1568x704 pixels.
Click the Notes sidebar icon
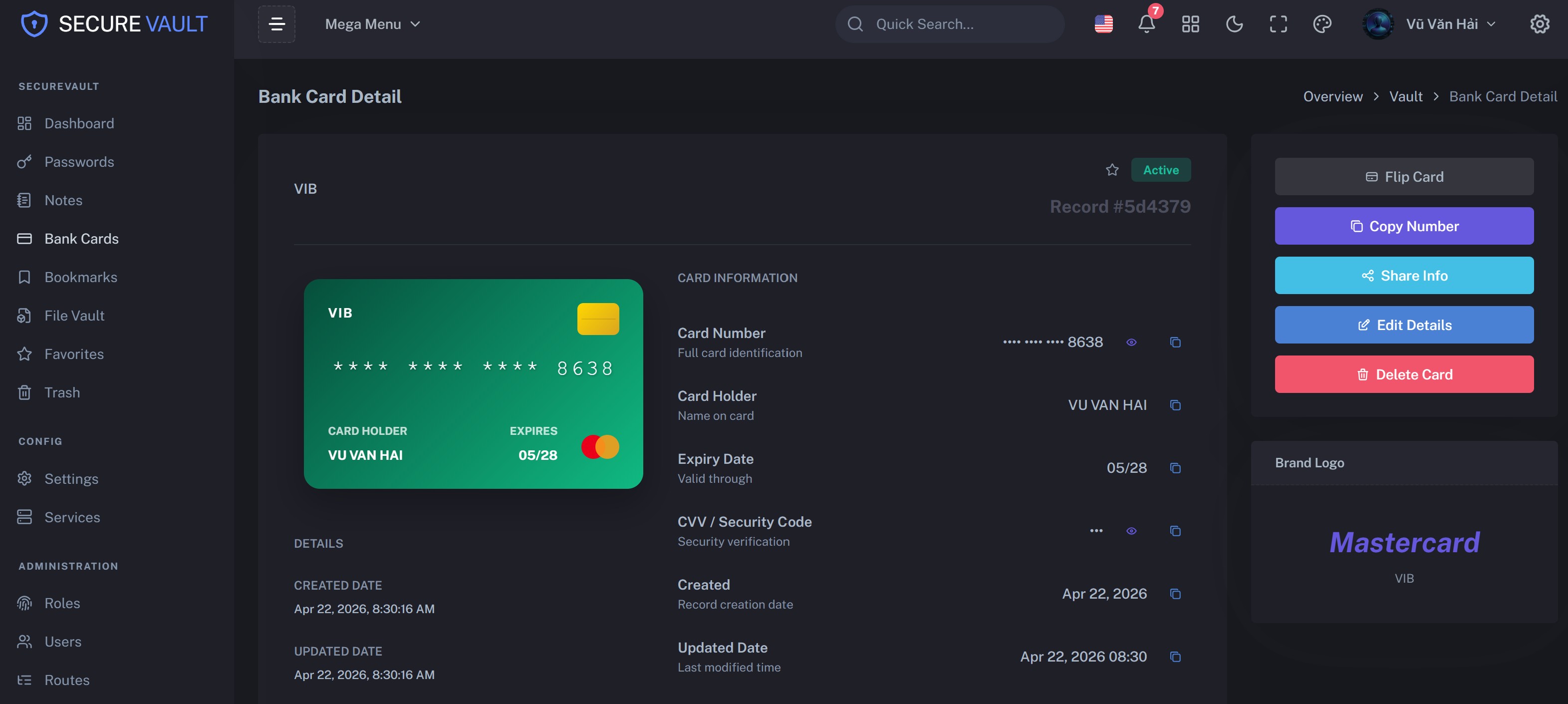click(x=24, y=200)
